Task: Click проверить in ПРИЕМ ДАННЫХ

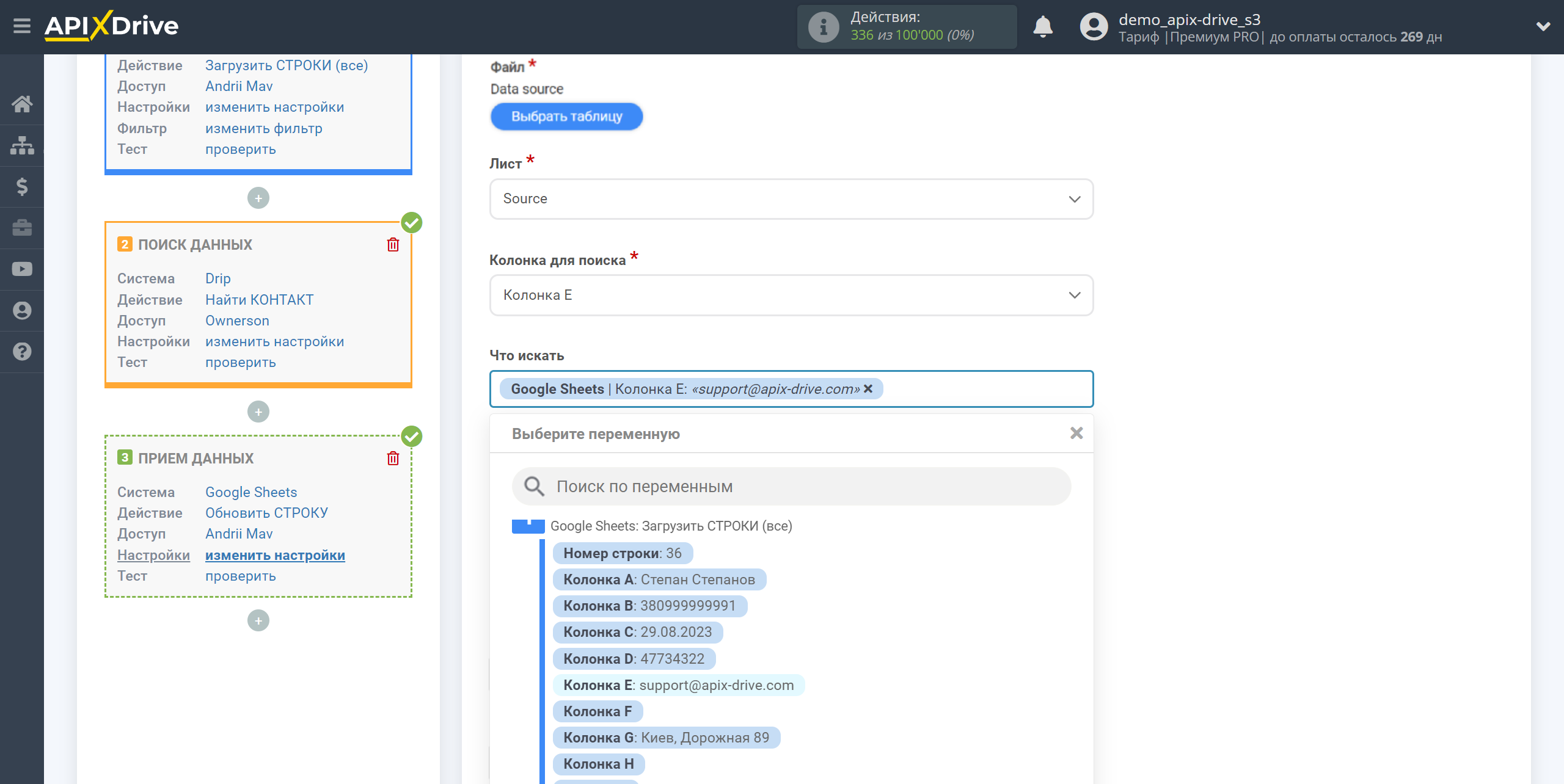Action: tap(241, 576)
